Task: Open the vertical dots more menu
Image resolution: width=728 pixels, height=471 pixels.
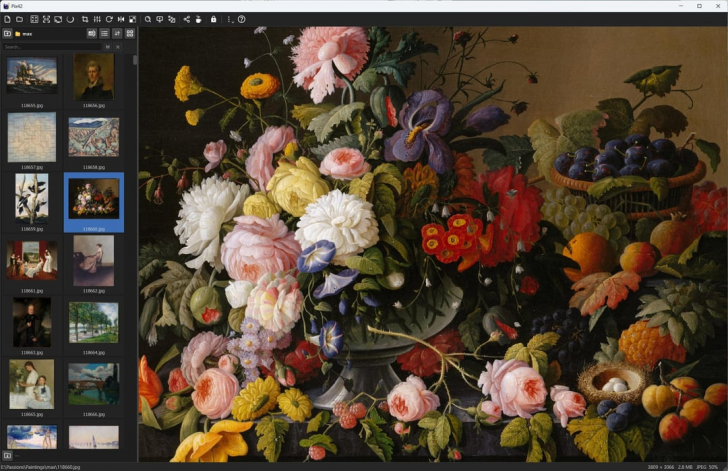Action: pos(229,20)
